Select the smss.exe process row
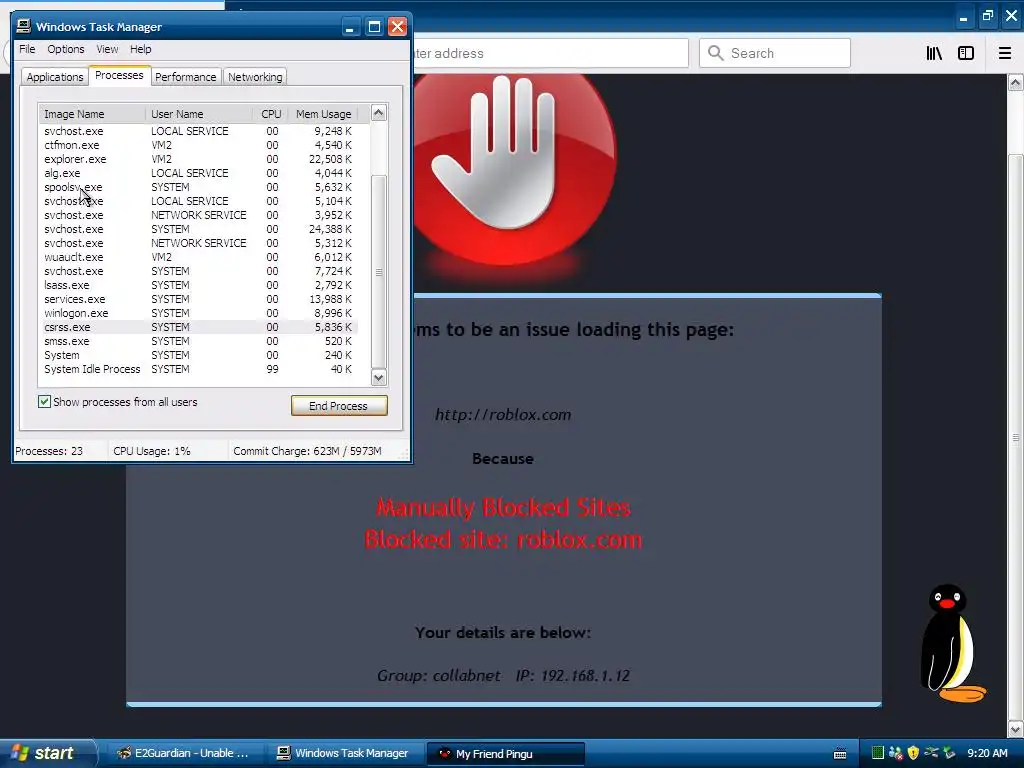Screen dimensions: 1024x768 [x=199, y=341]
